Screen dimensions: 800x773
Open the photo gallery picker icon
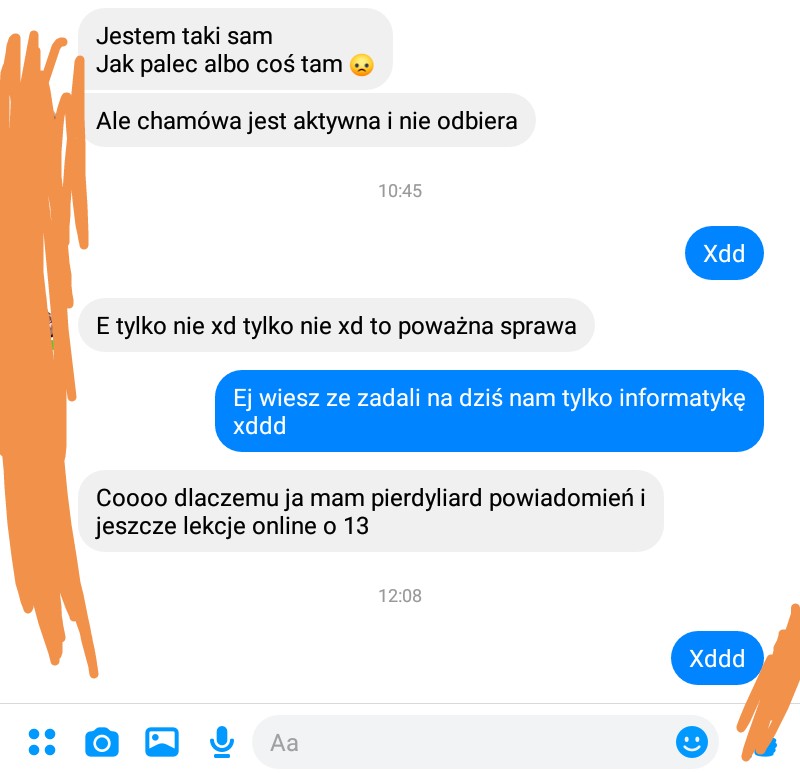pyautogui.click(x=162, y=742)
